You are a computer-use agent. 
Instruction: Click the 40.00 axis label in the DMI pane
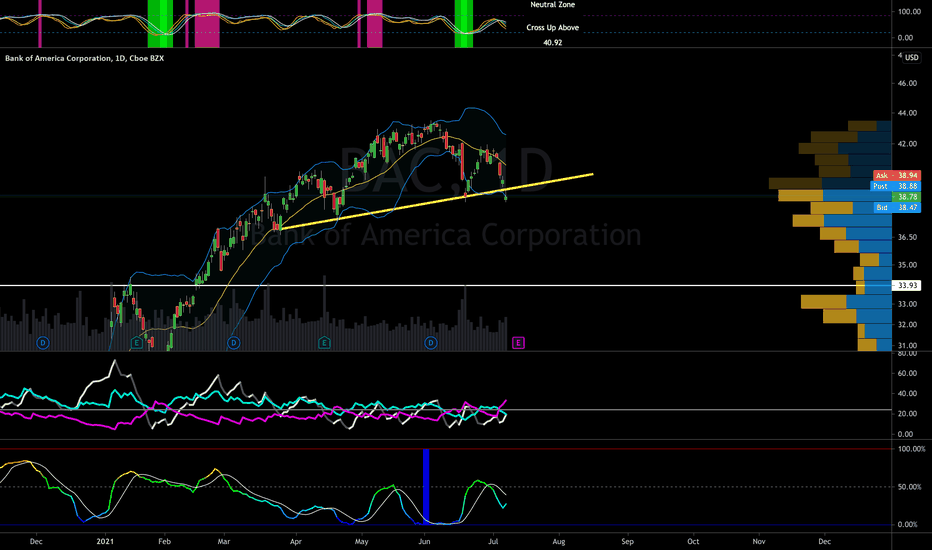pos(907,394)
